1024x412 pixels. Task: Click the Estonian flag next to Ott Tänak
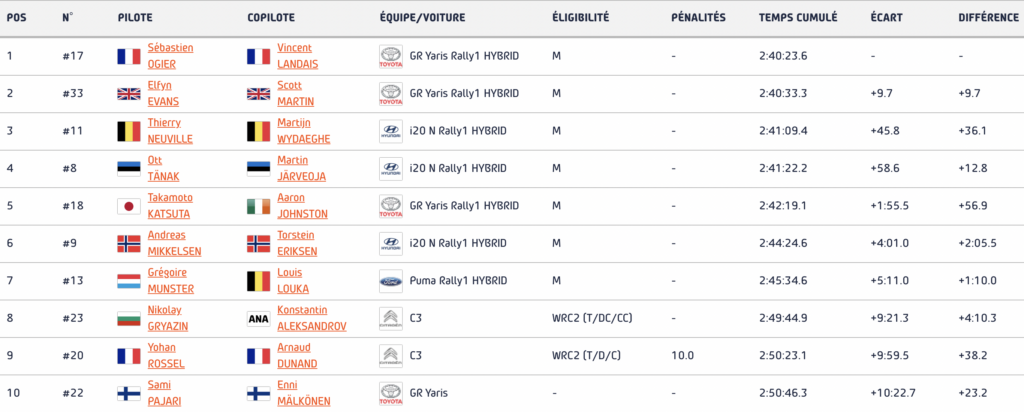point(129,168)
